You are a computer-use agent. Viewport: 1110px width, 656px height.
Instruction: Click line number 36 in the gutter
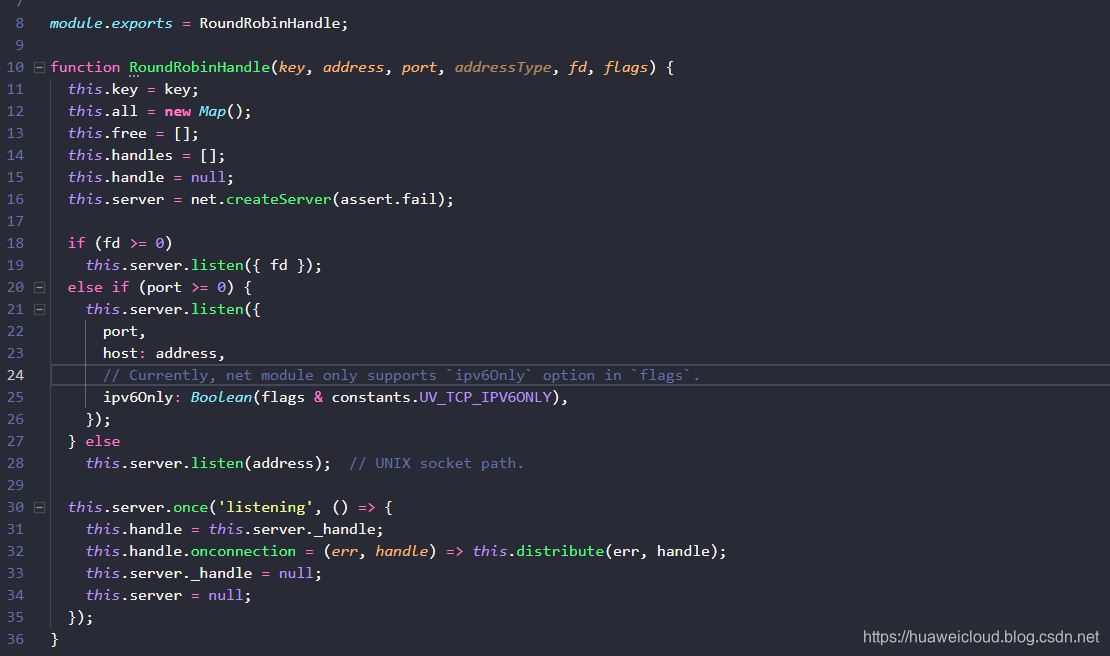point(15,639)
